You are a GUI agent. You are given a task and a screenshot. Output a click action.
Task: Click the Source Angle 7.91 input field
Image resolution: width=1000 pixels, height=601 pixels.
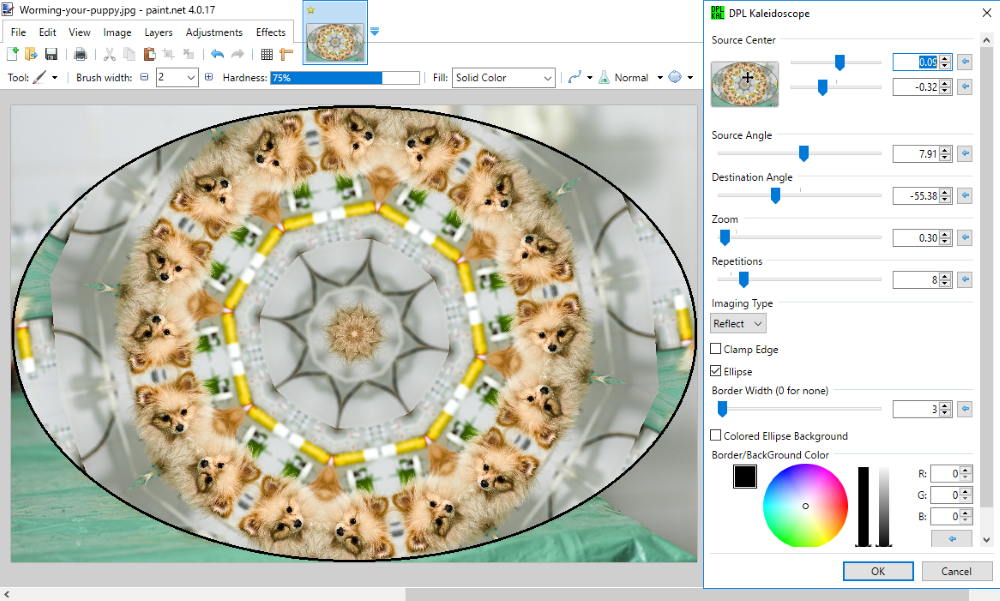916,154
